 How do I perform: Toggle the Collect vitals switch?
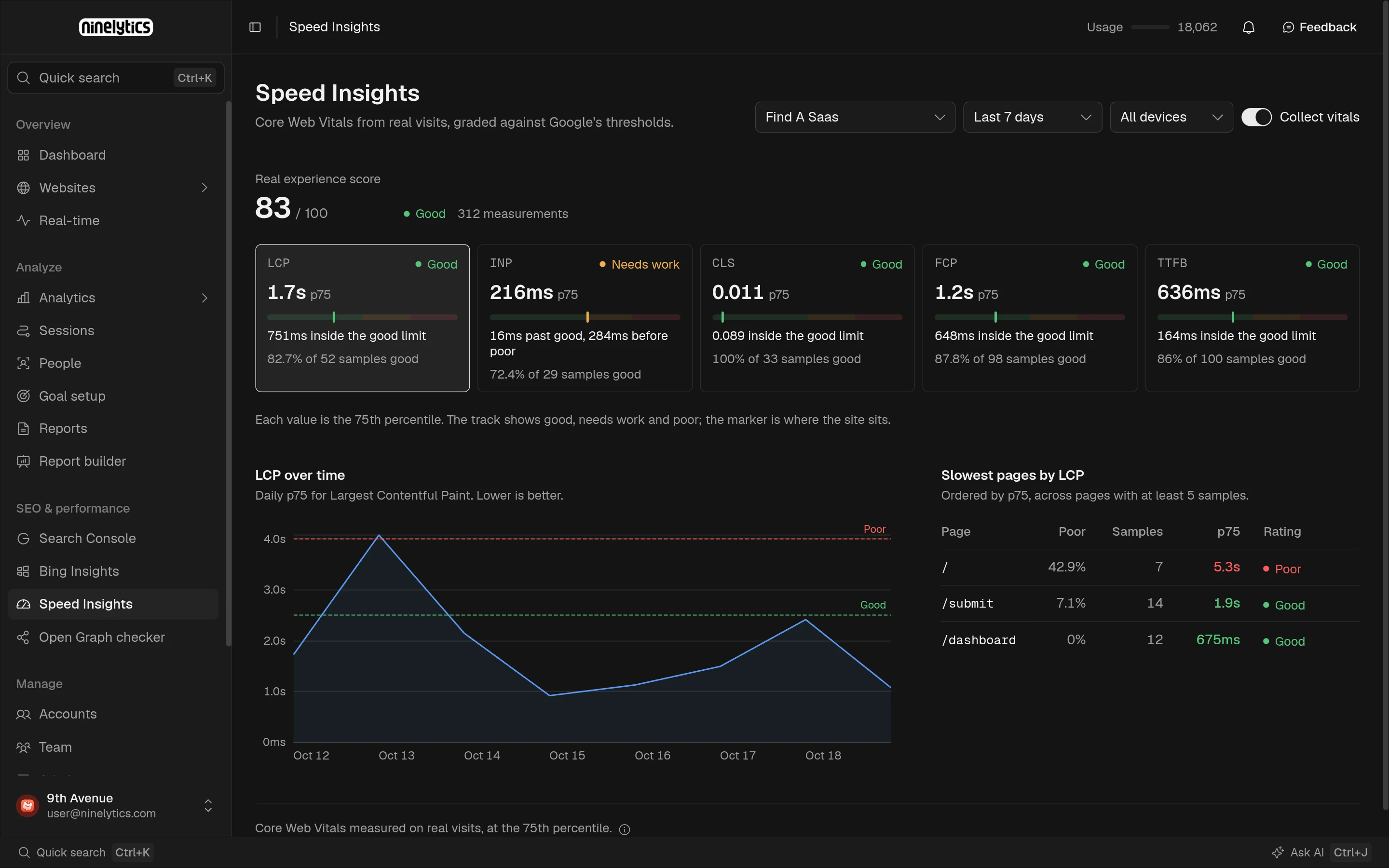[1256, 117]
